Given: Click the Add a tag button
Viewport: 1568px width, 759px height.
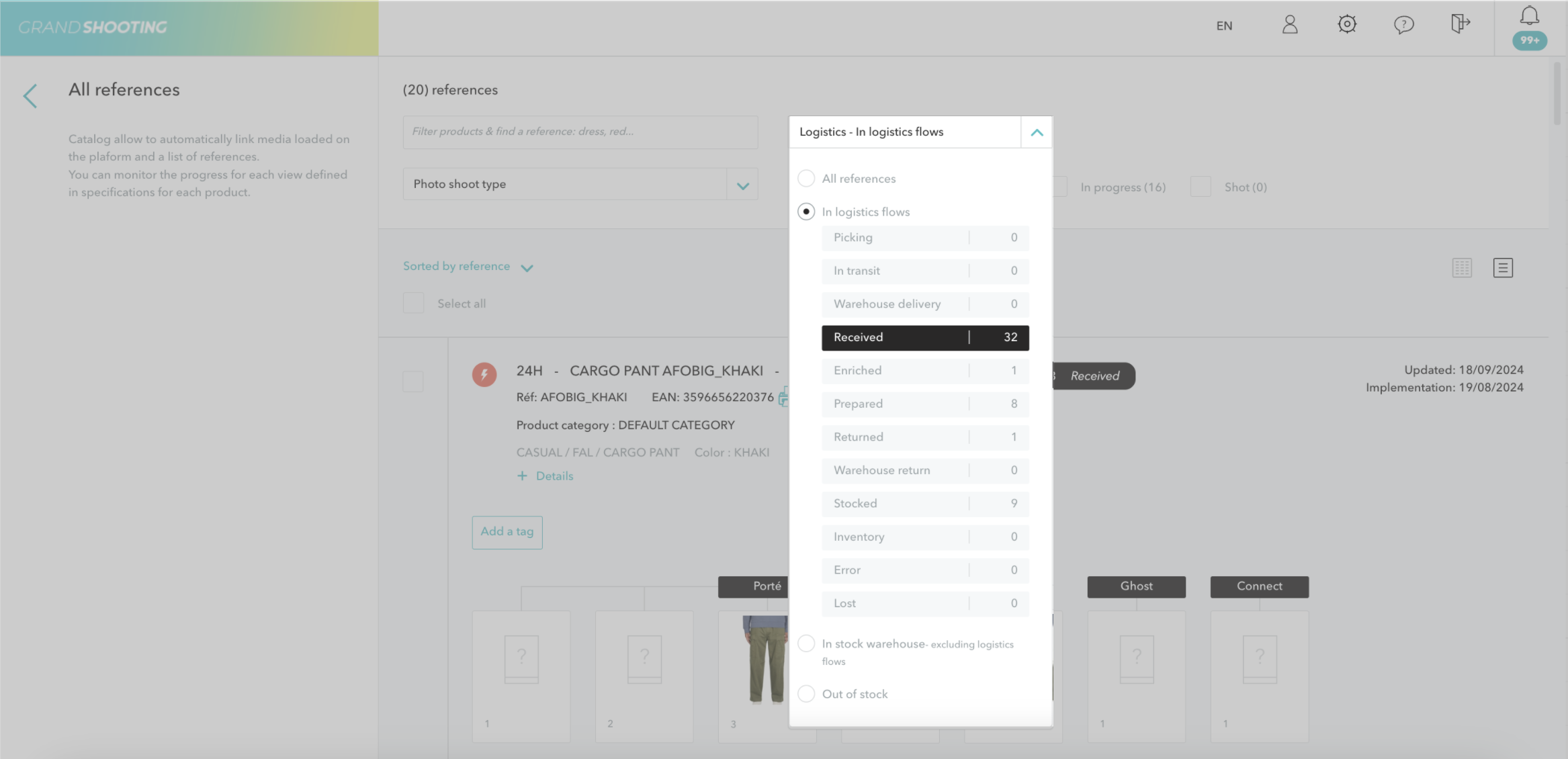Looking at the screenshot, I should tap(507, 532).
